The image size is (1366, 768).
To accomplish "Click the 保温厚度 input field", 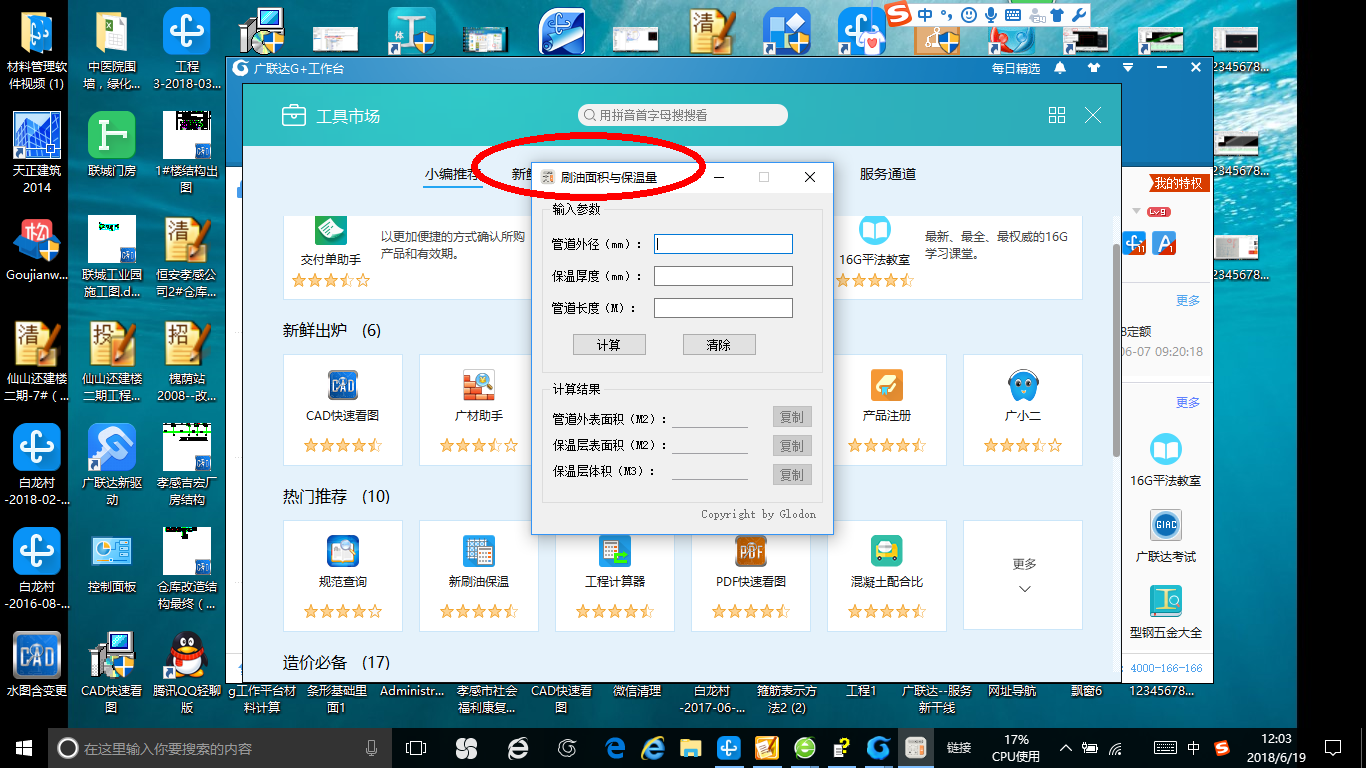I will 723,276.
